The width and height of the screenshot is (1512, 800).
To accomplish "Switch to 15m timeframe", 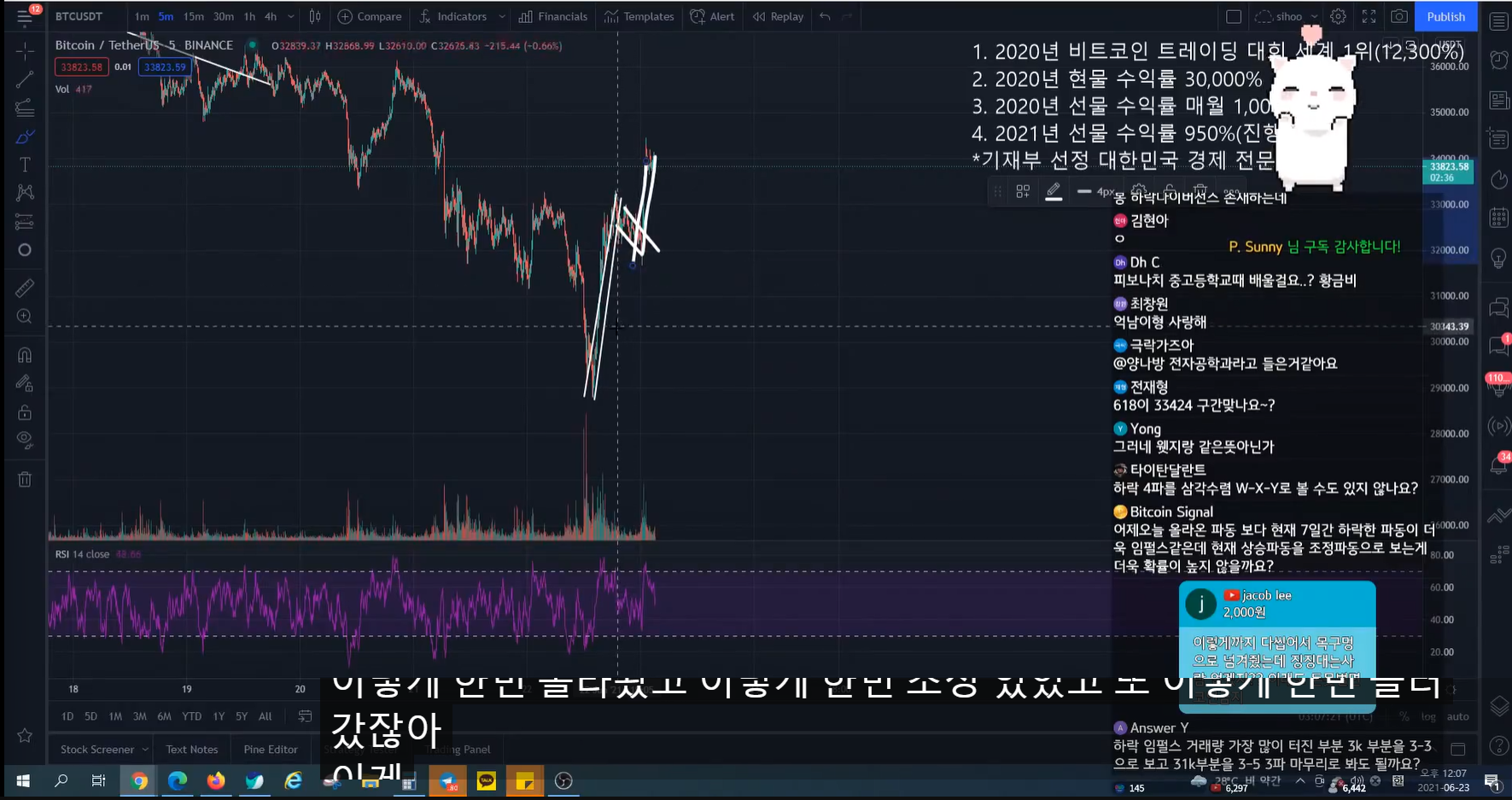I will coord(194,16).
